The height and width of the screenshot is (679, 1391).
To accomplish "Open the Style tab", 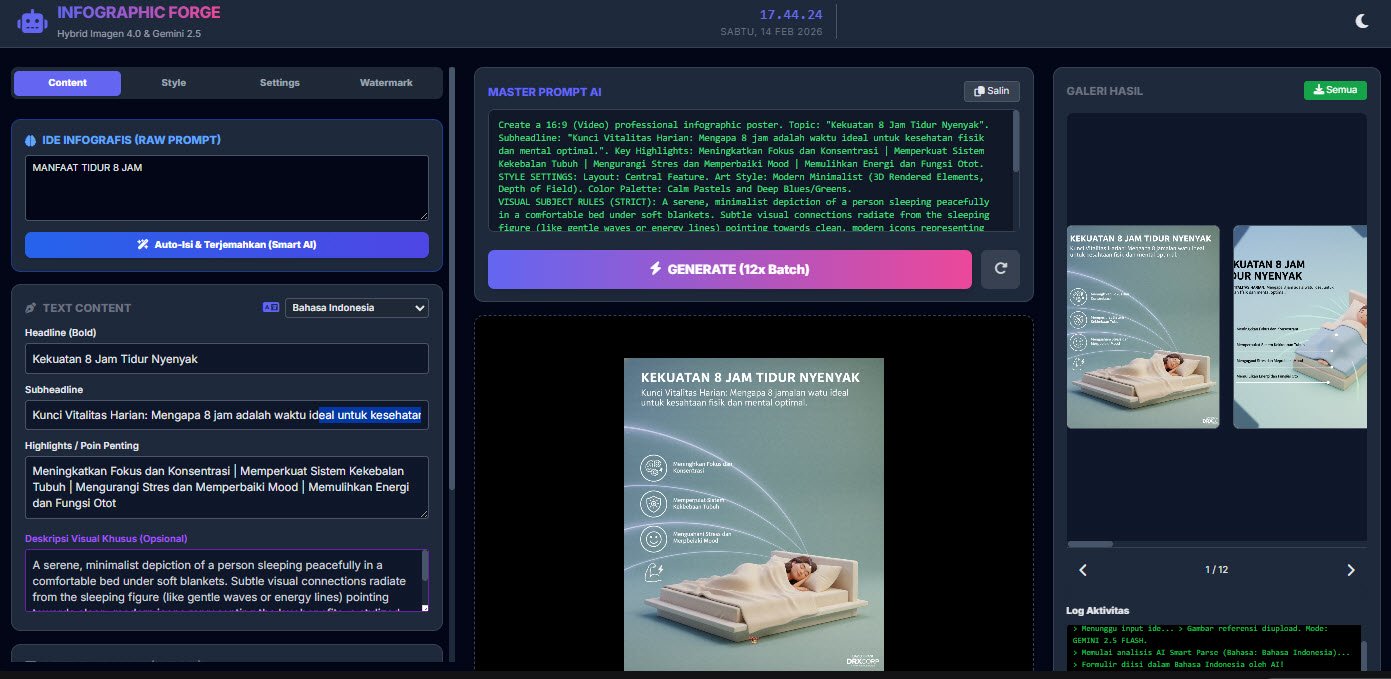I will 174,83.
